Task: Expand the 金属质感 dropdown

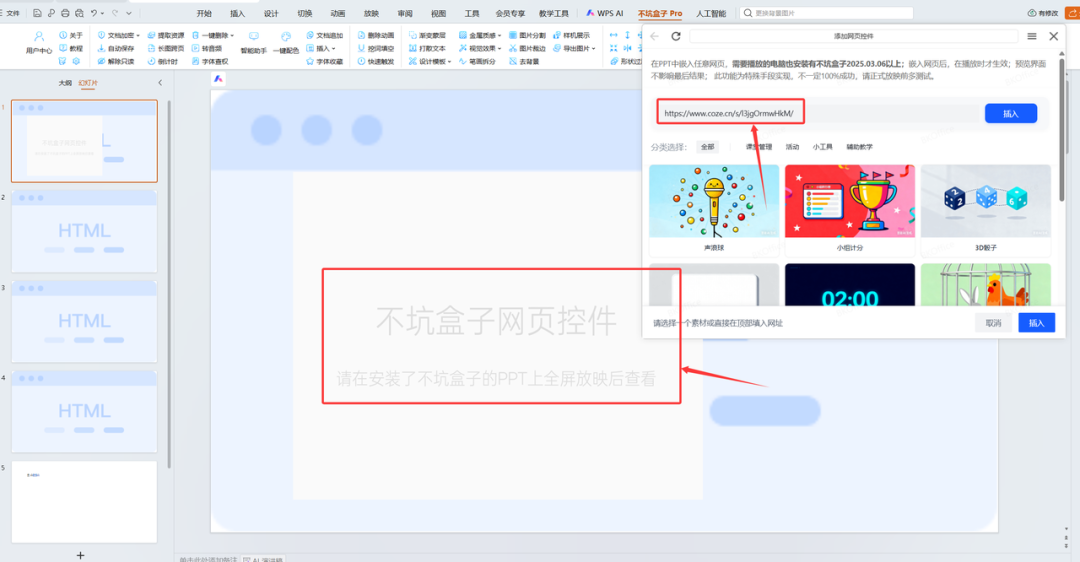Action: 499,35
